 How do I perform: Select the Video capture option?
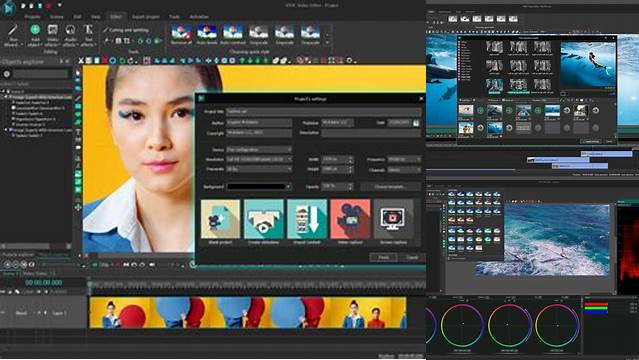click(x=350, y=221)
